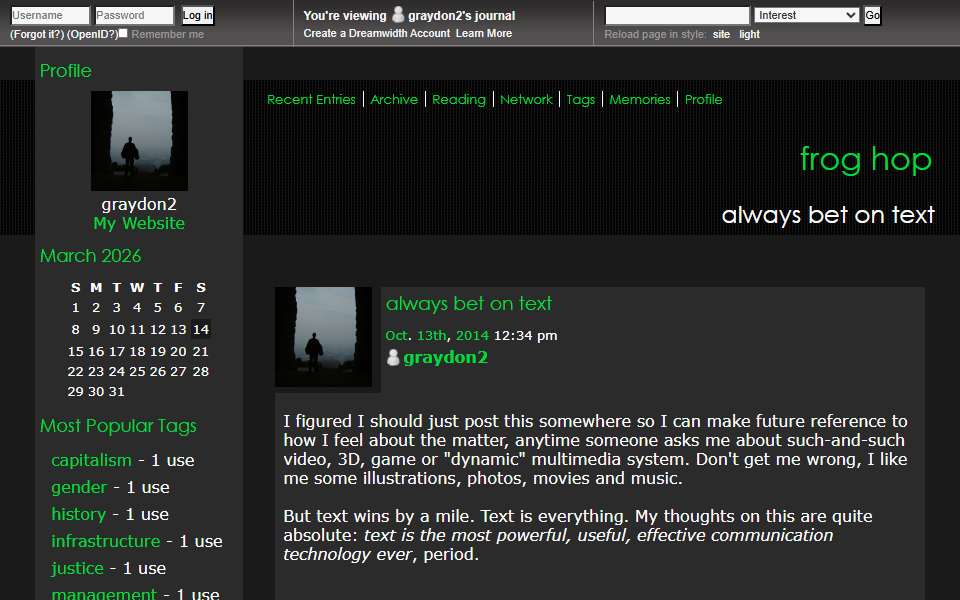Open the justice tag
Screen dimensions: 960x600
(x=77, y=568)
